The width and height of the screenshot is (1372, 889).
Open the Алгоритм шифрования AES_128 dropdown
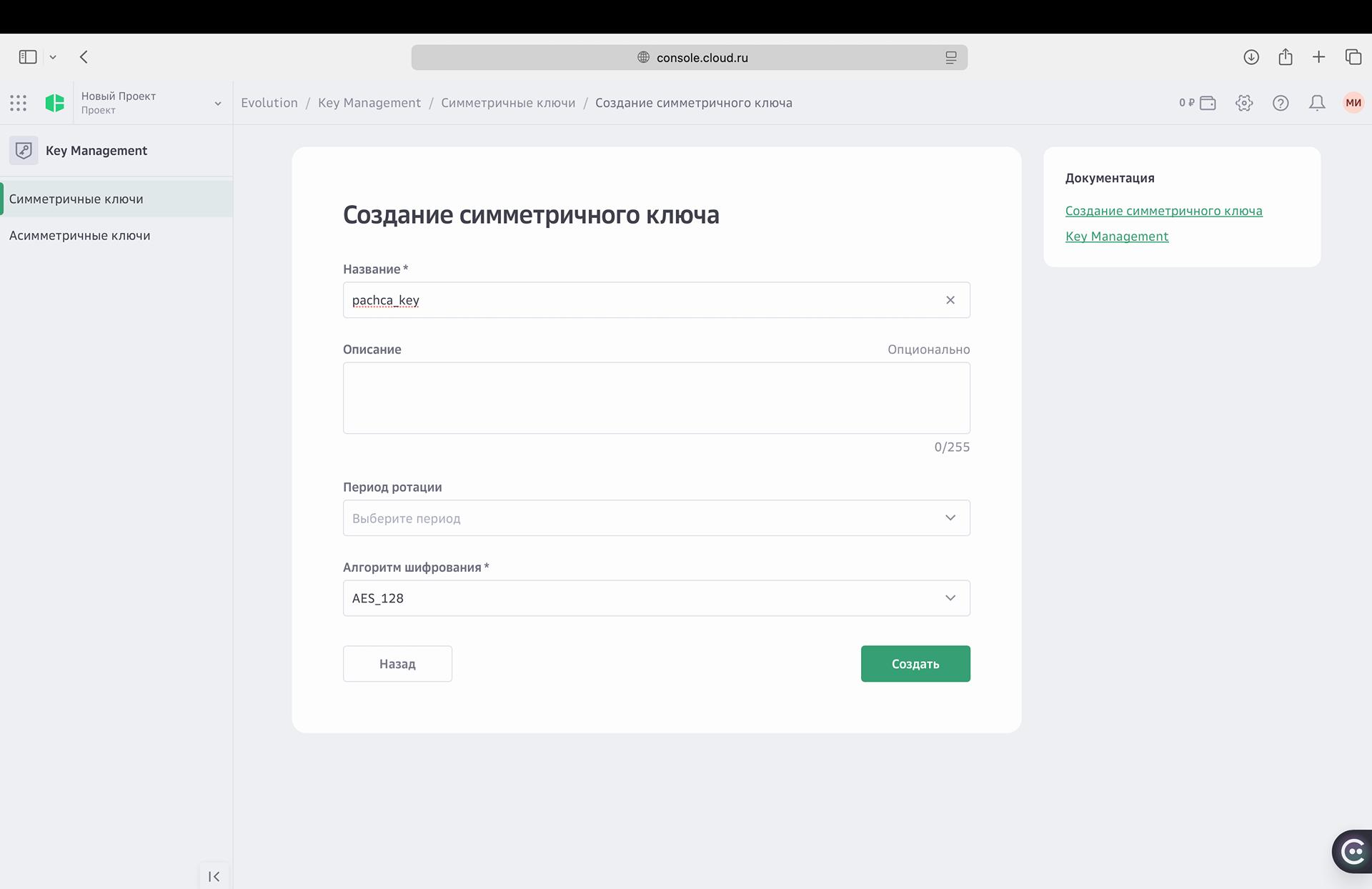point(656,598)
